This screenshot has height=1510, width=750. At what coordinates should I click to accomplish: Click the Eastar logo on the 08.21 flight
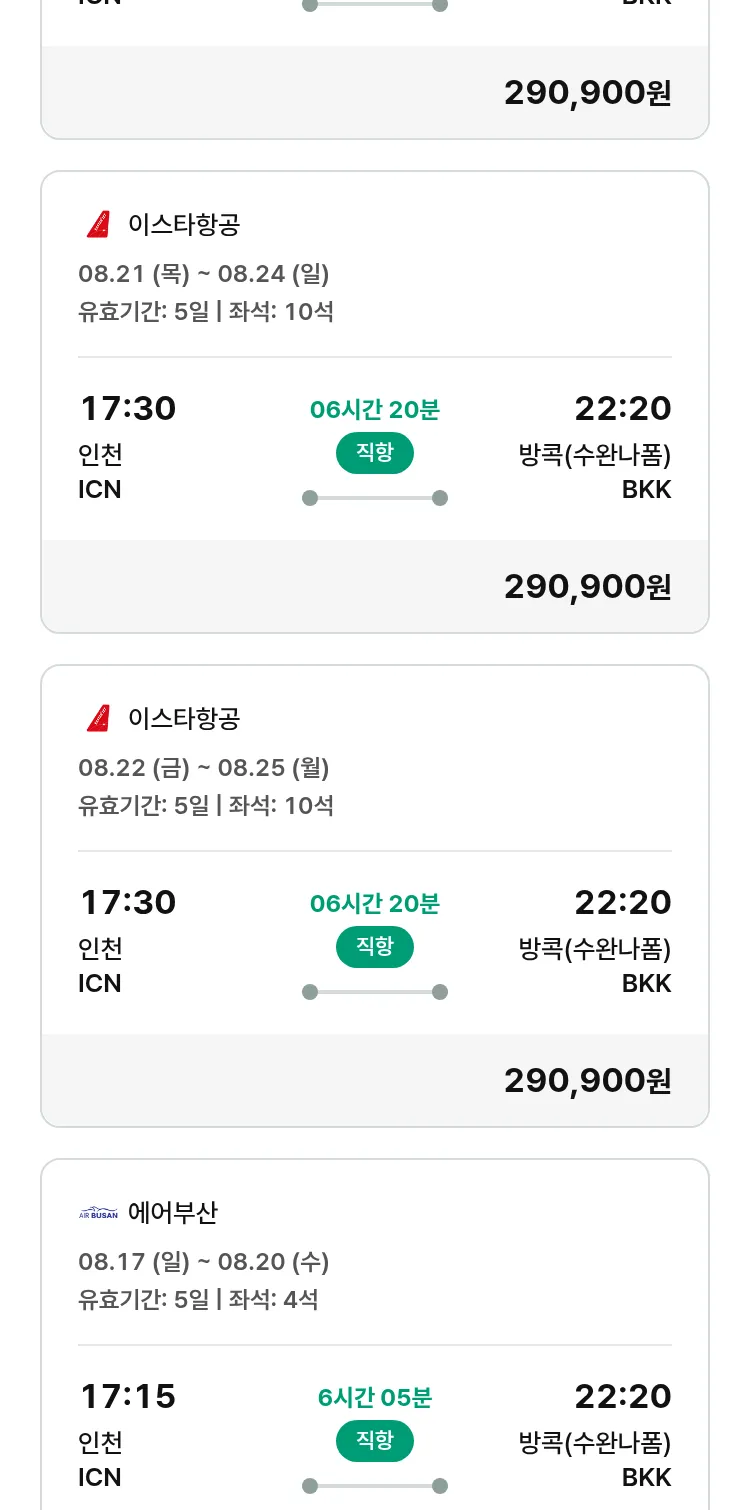pos(98,225)
